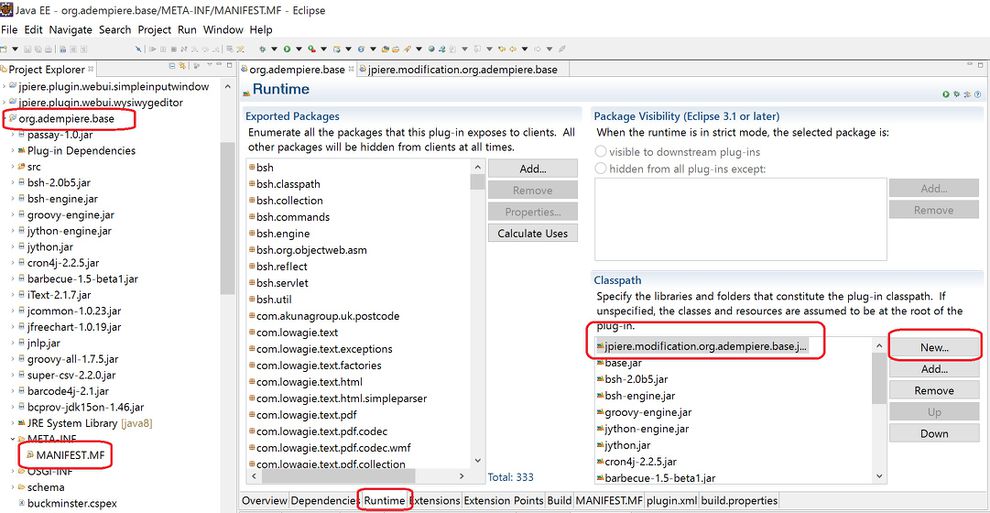Image resolution: width=990 pixels, height=513 pixels.
Task: Expand the src folder in Project Explorer
Action: pyautogui.click(x=14, y=167)
